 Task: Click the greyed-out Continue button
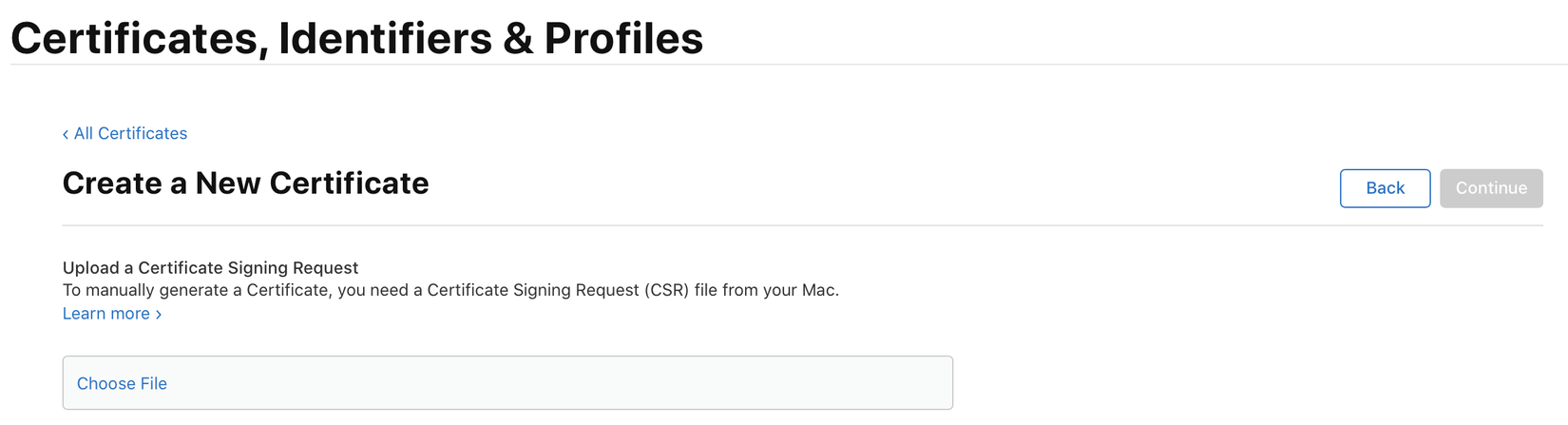point(1490,188)
